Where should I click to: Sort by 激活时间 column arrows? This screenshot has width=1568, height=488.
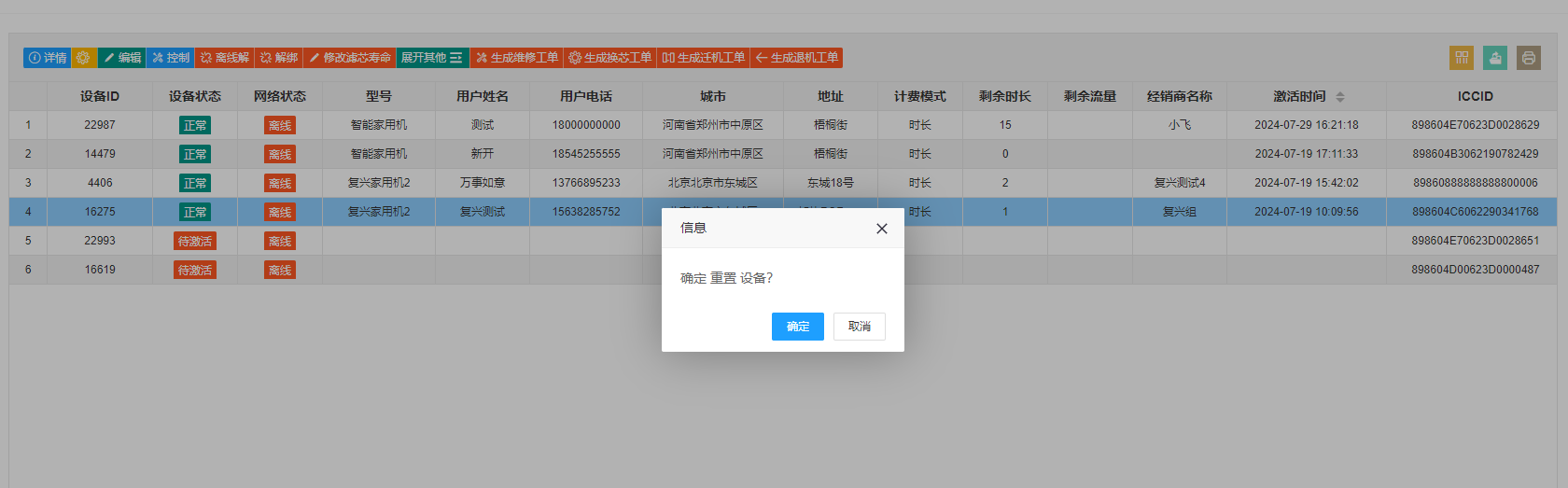click(1340, 97)
